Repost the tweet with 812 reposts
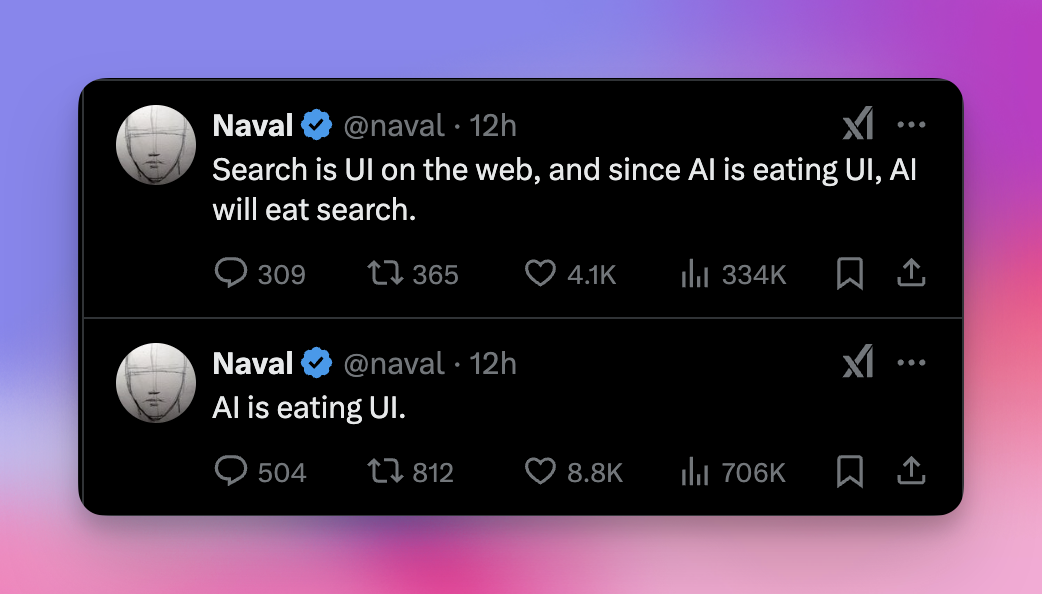1042x594 pixels. 385,471
